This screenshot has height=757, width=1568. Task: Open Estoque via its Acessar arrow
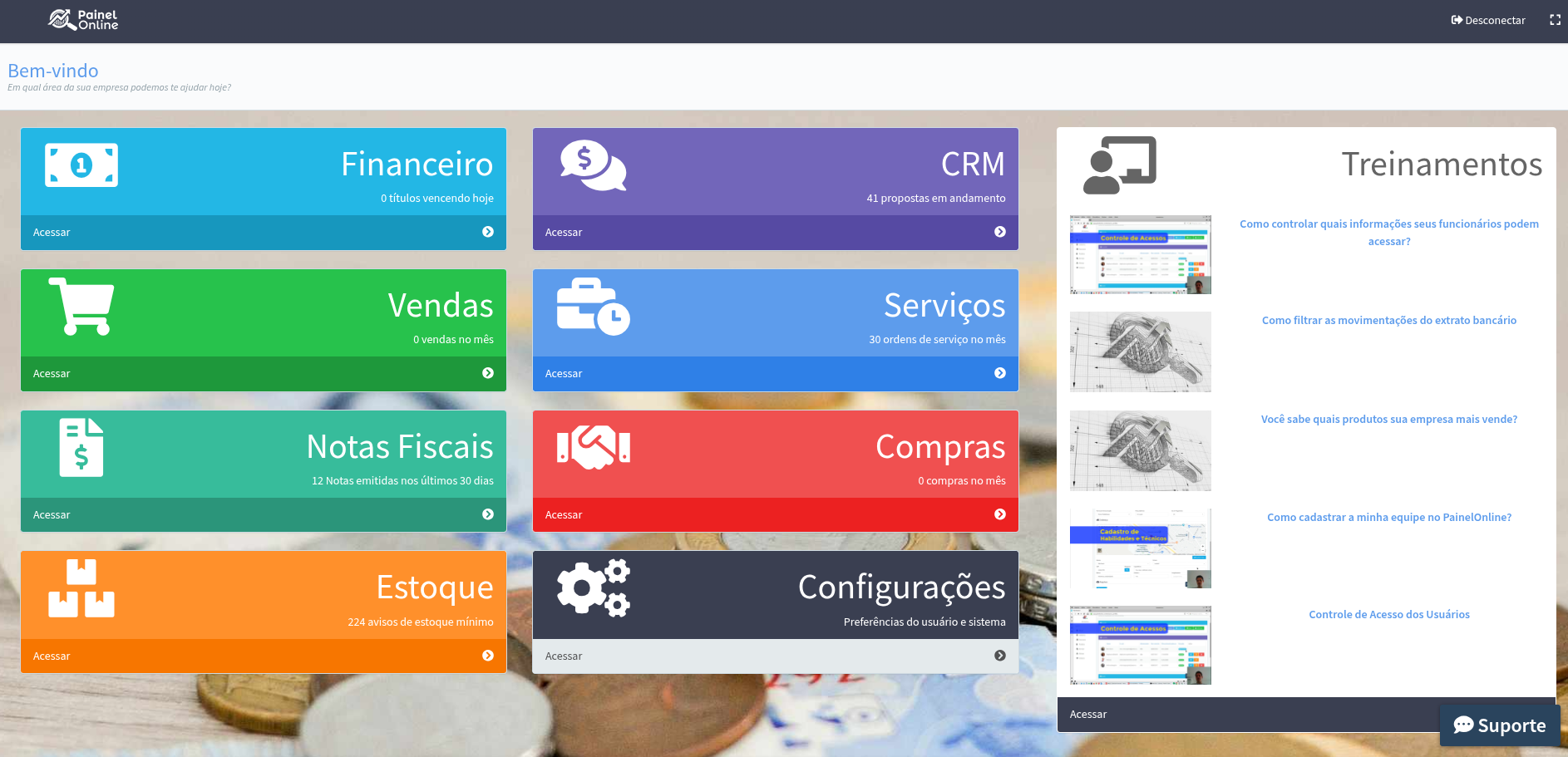(488, 656)
